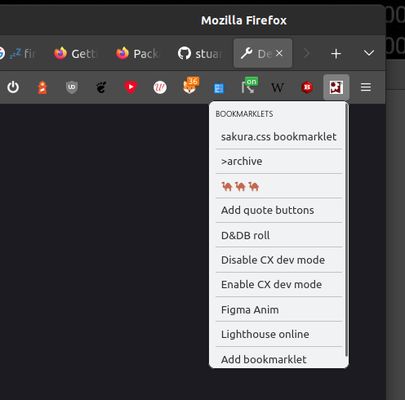
Task: Choose Enable CX dev mode
Action: pos(279,284)
